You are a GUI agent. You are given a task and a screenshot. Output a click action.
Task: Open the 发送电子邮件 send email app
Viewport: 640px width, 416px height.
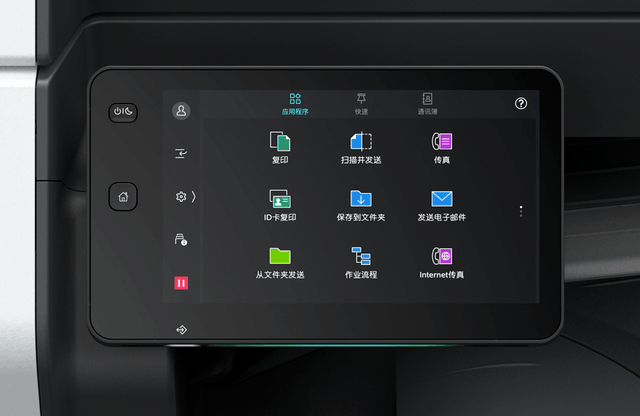pyautogui.click(x=442, y=205)
